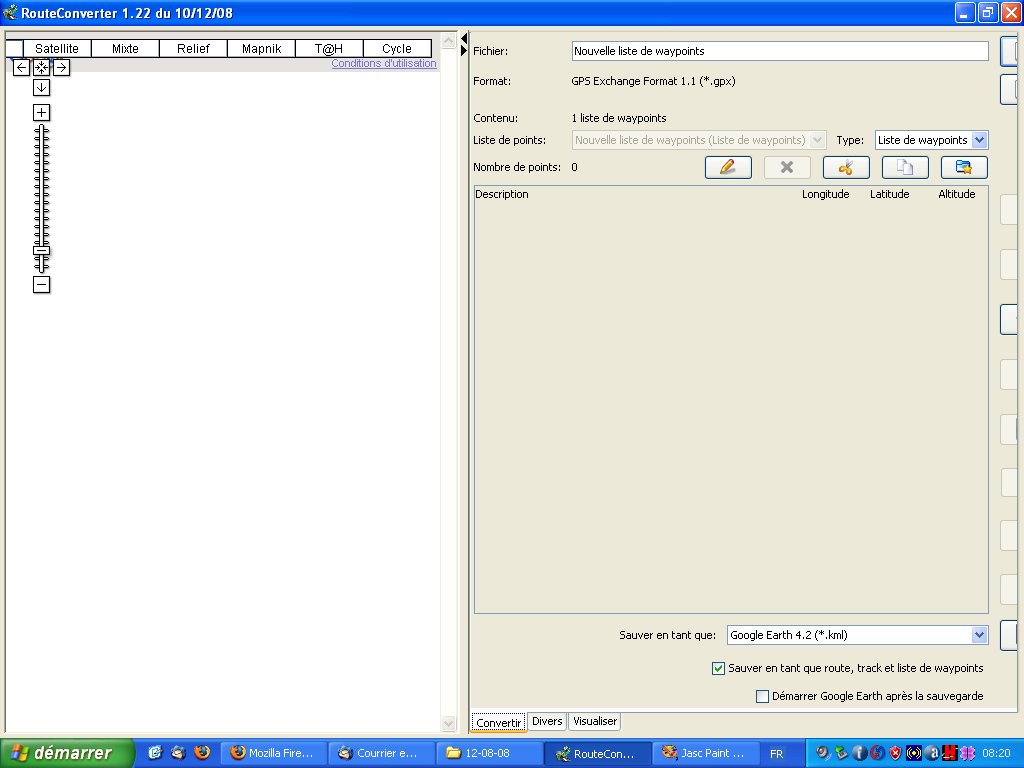The image size is (1024, 768).
Task: Click the folder with star icon button
Action: (964, 168)
